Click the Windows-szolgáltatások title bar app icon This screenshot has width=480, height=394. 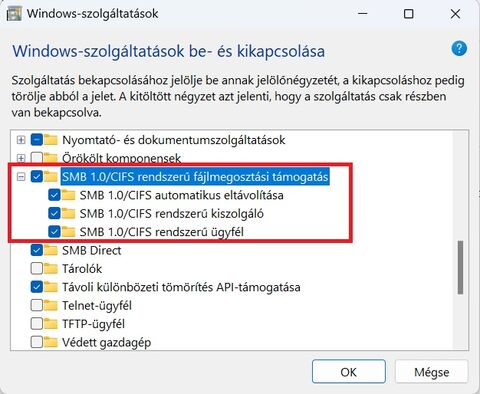tap(14, 14)
